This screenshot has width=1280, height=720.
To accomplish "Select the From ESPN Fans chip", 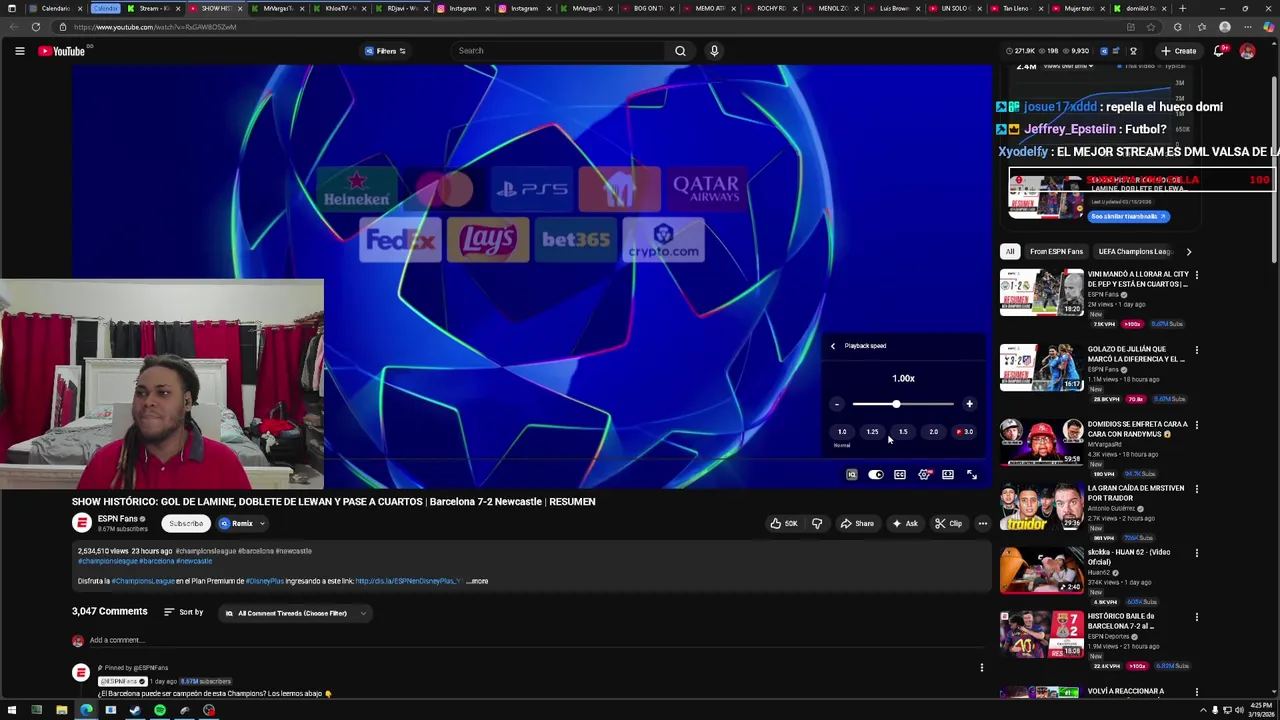I will (x=1056, y=252).
